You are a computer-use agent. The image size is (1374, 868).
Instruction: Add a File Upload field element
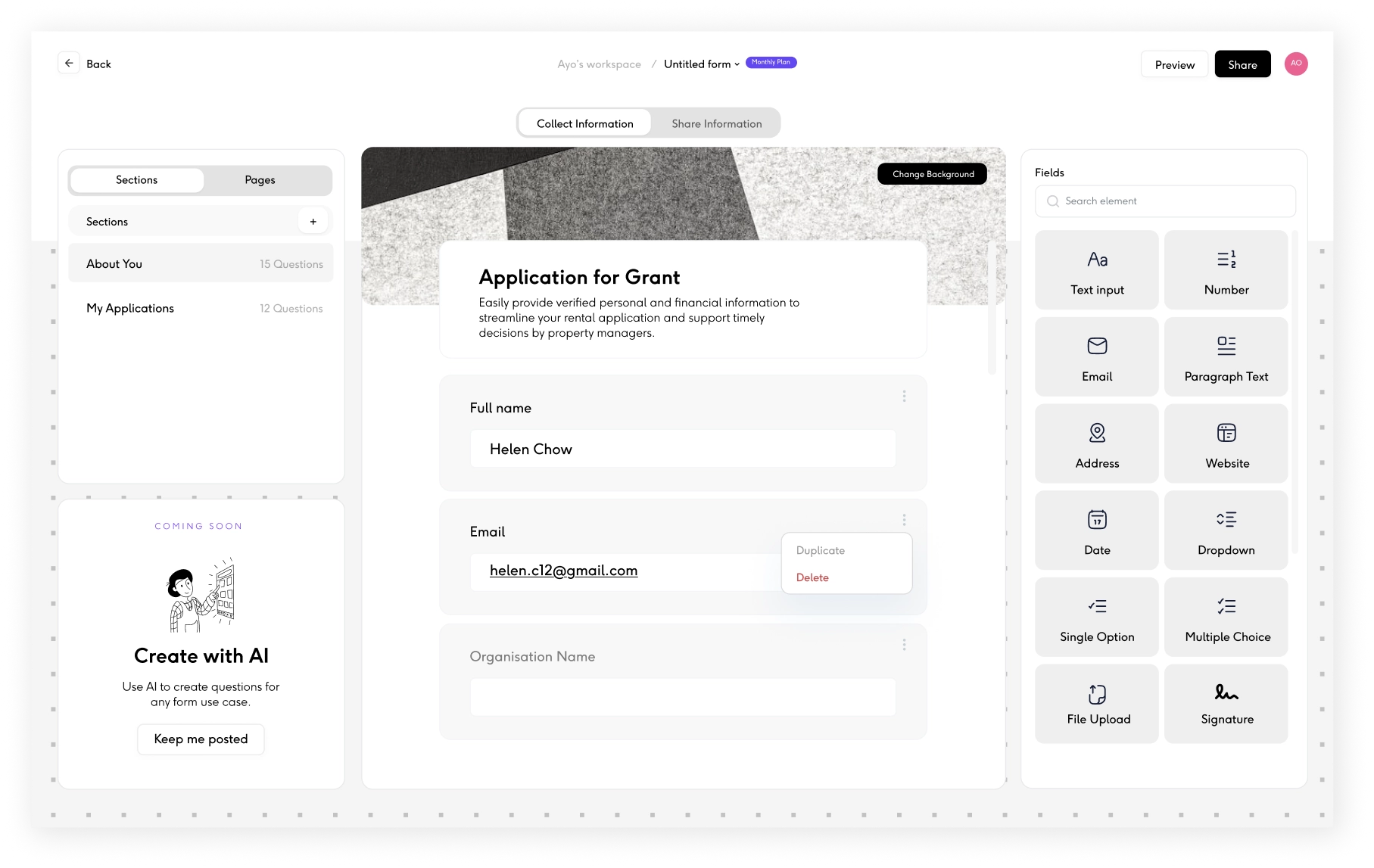(x=1096, y=704)
